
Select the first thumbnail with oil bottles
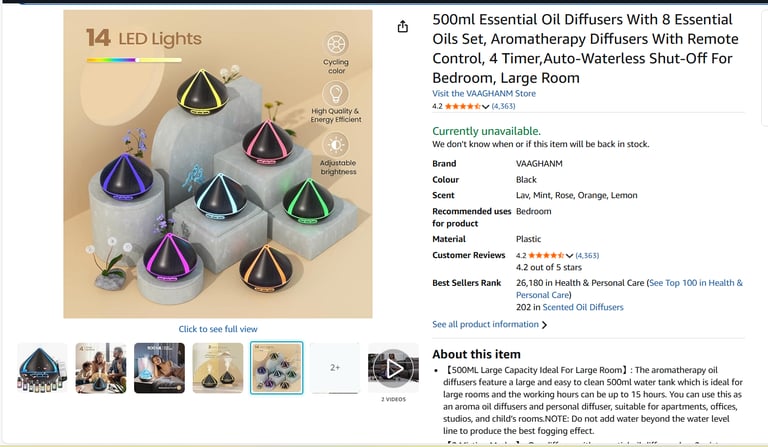(x=42, y=368)
